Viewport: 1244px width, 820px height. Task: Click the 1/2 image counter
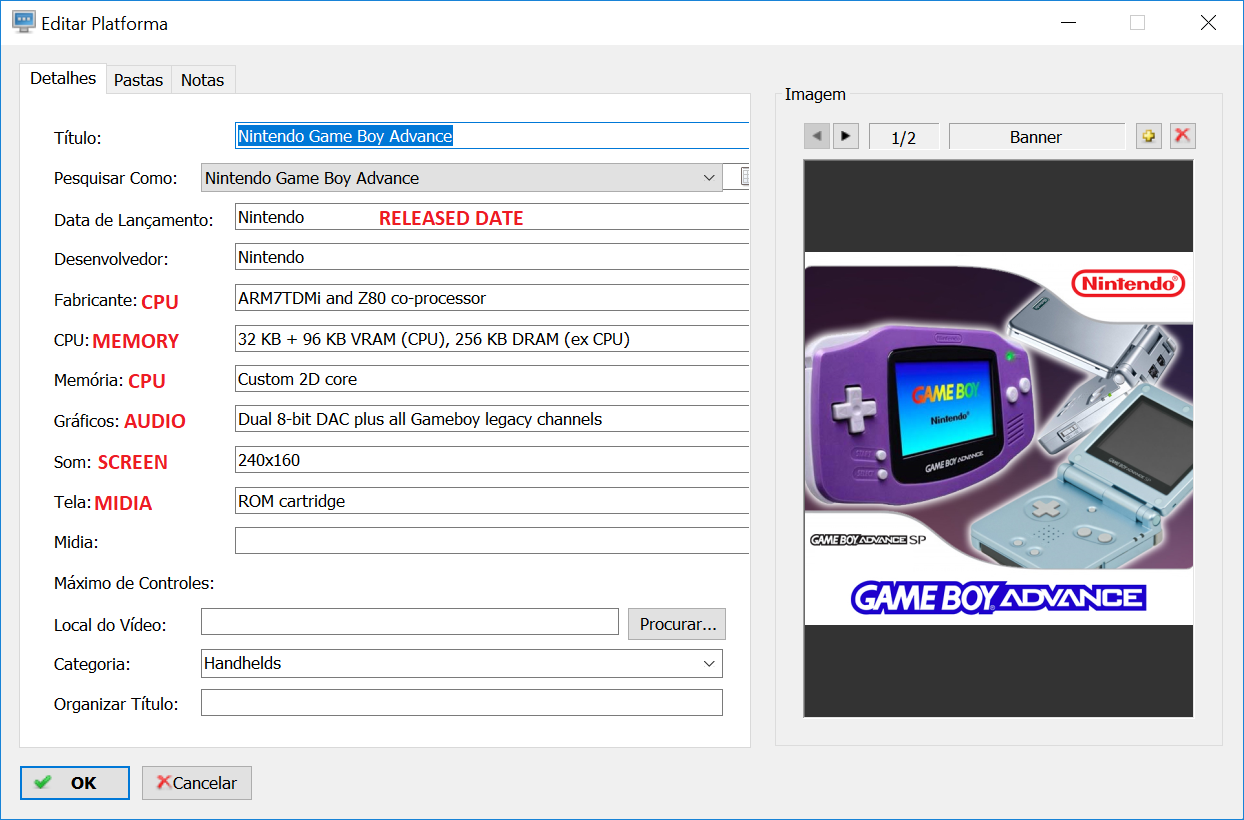[x=904, y=137]
